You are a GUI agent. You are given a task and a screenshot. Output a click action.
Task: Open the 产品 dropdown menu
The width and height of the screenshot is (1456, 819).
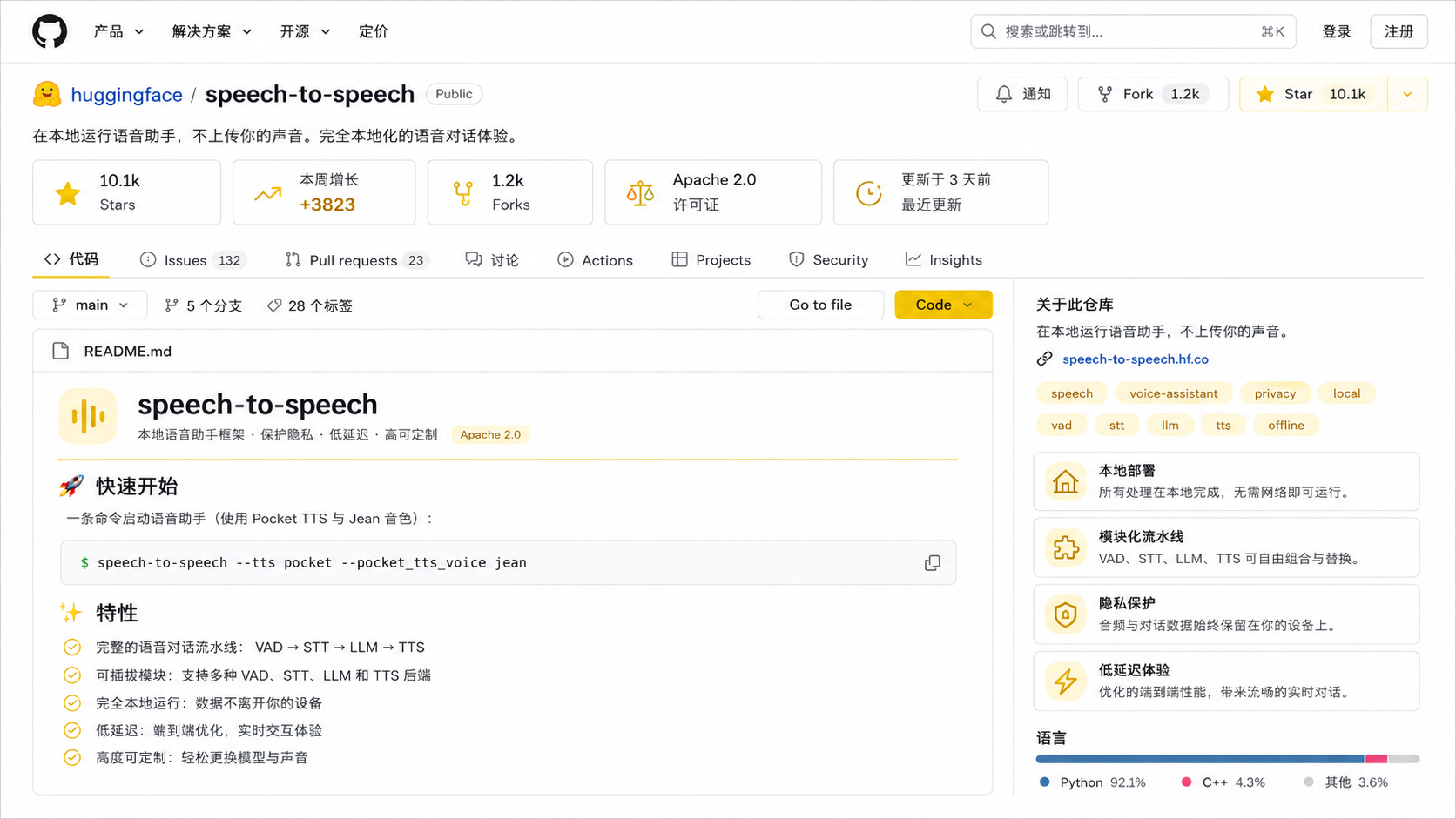pyautogui.click(x=118, y=31)
